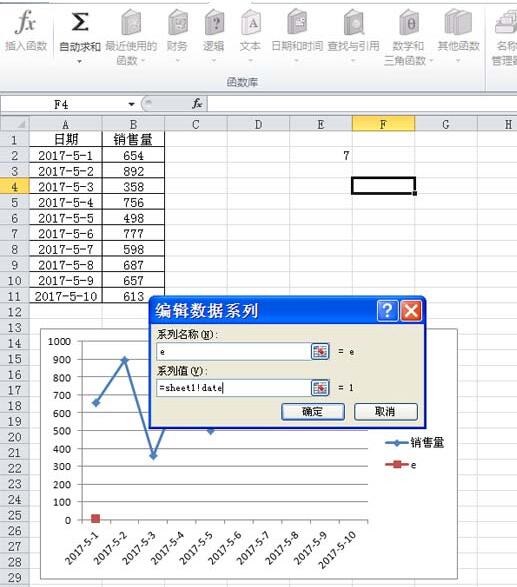517x587 pixels.
Task: Expand the AutoSum dropdown arrow
Action: (x=79, y=61)
